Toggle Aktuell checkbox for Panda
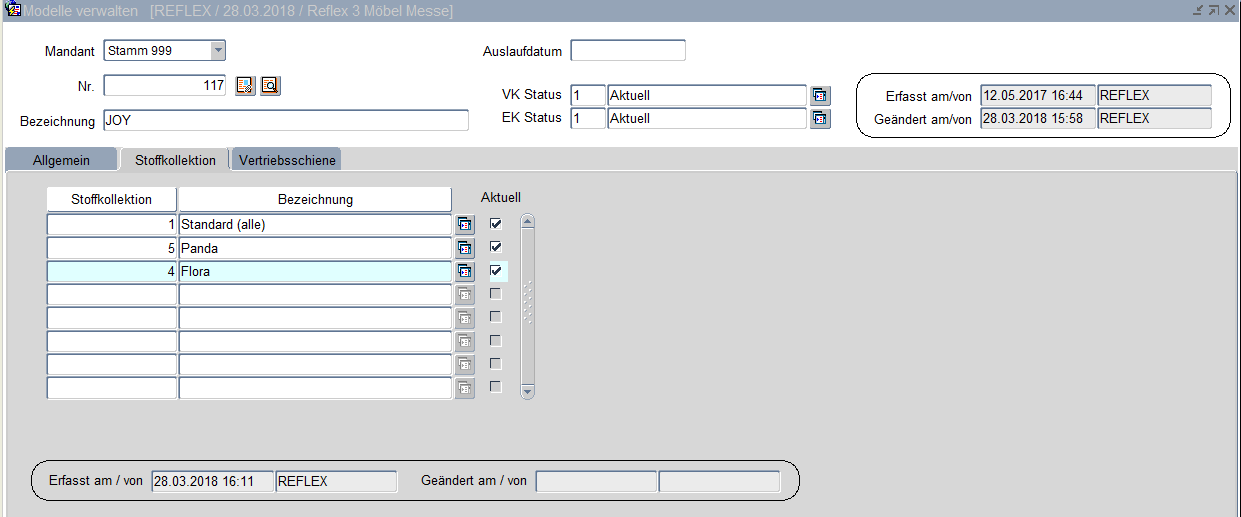1241x517 pixels. (496, 247)
